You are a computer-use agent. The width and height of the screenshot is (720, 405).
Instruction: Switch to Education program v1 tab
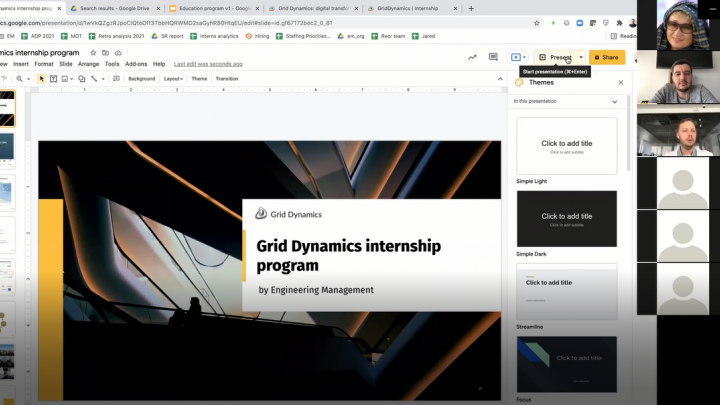pos(214,8)
